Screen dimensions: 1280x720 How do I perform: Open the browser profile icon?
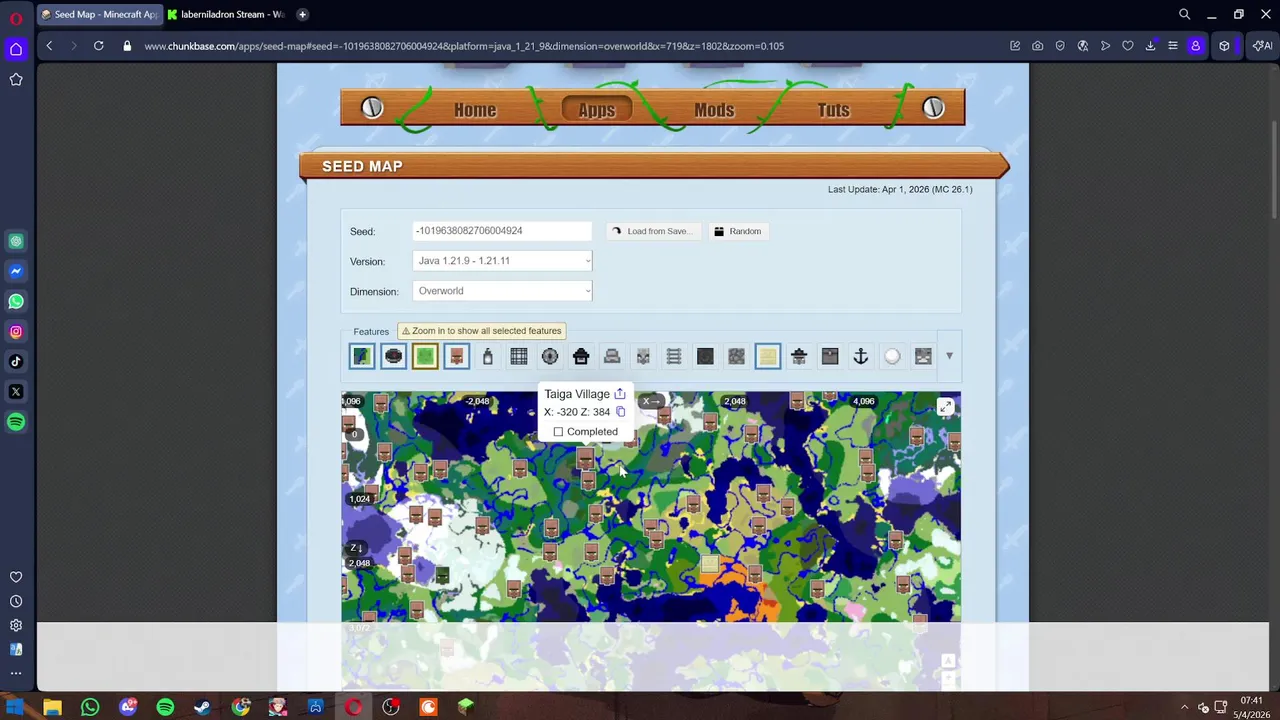tap(1195, 45)
